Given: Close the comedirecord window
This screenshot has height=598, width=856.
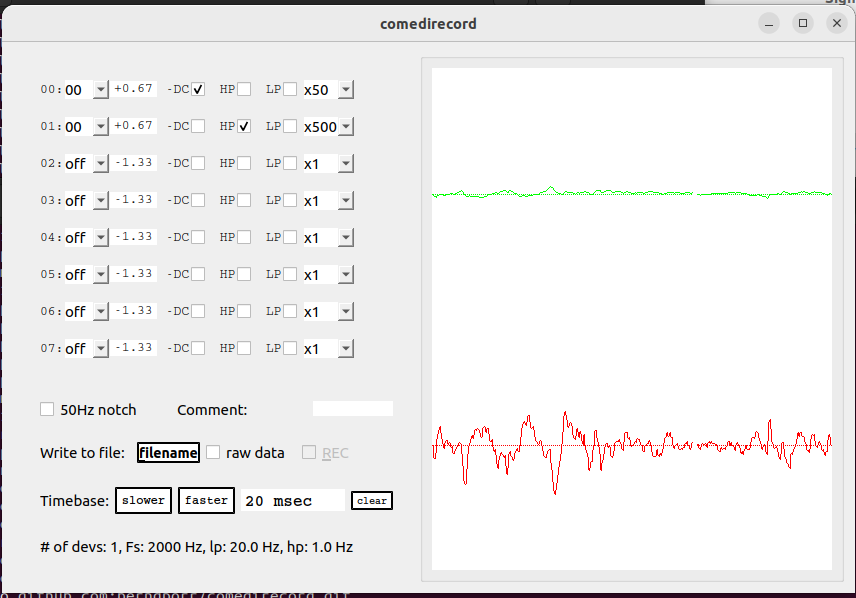Looking at the screenshot, I should (x=836, y=23).
